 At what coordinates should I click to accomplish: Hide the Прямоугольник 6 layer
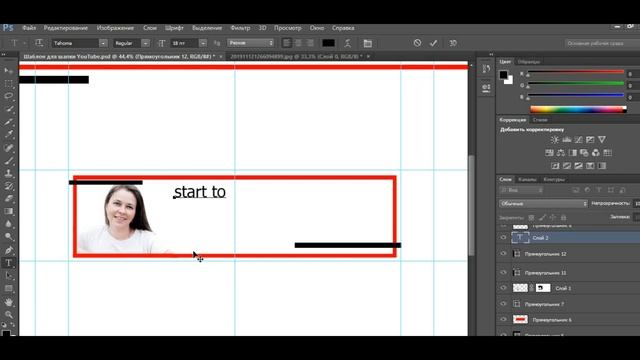[503, 320]
